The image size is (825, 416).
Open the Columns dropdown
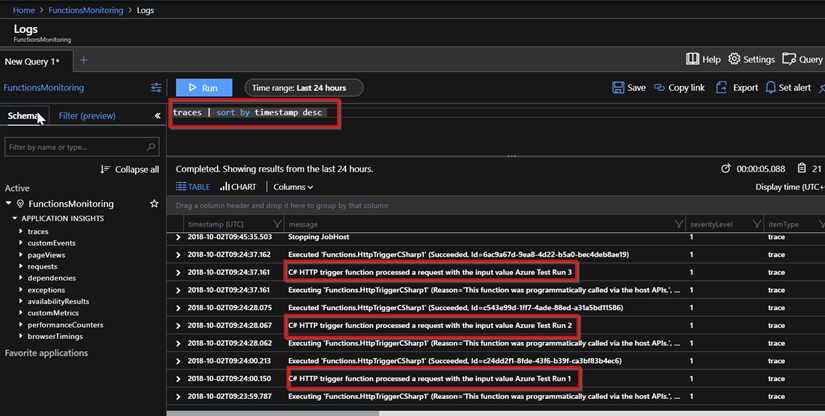tap(293, 187)
